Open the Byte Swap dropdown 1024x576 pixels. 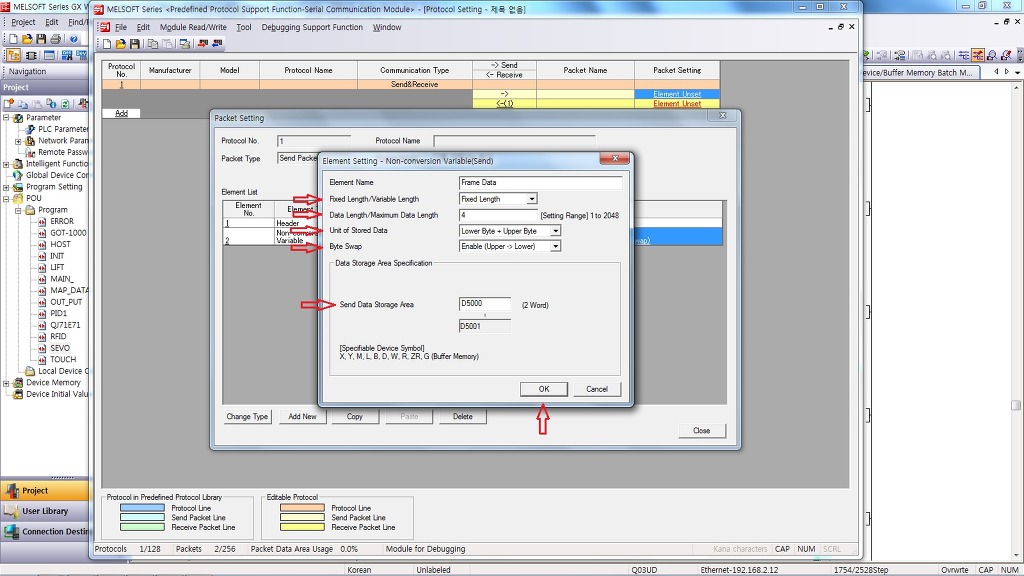click(555, 246)
